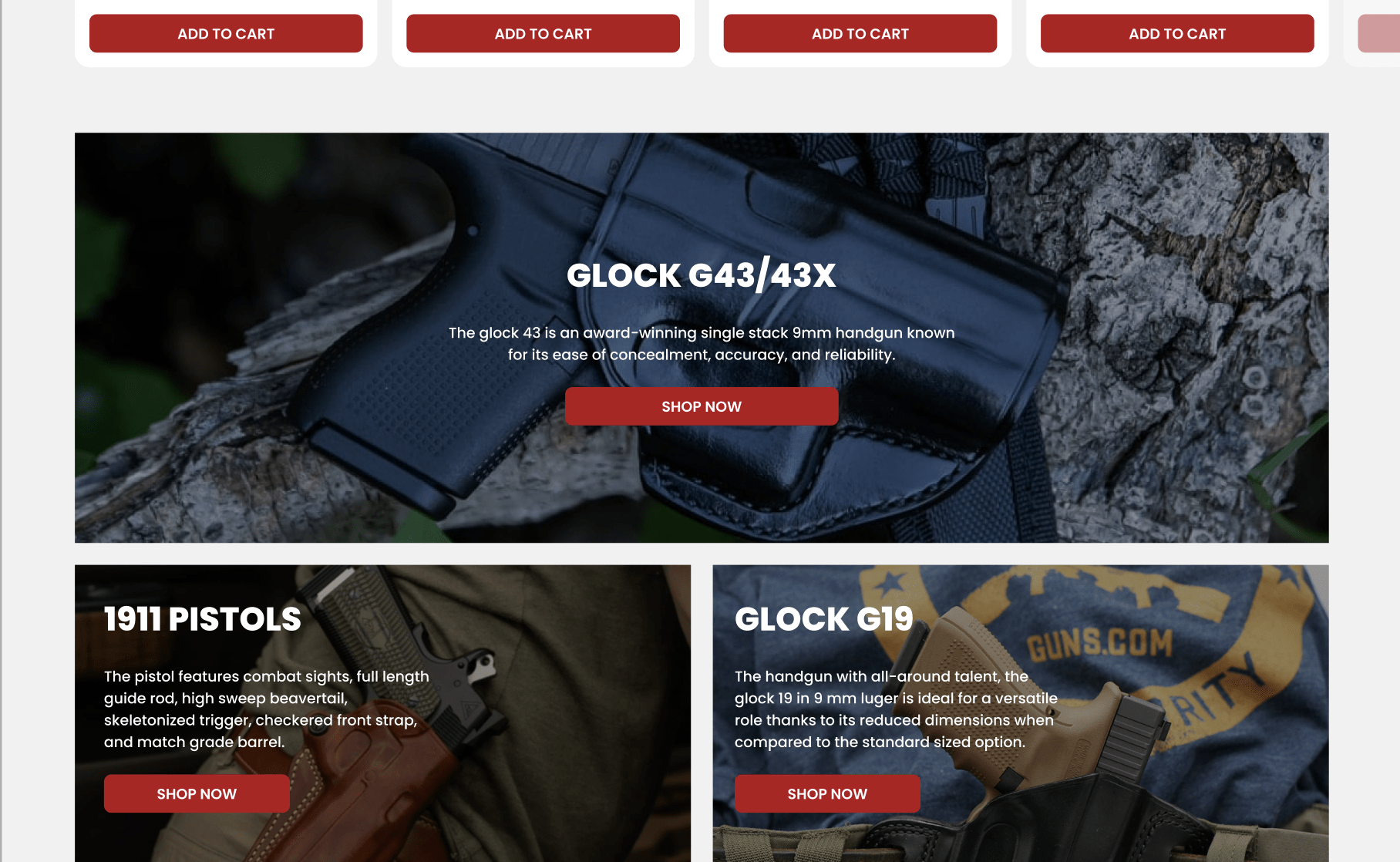Add the second product card to cart
This screenshot has height=862, width=1400.
click(543, 33)
